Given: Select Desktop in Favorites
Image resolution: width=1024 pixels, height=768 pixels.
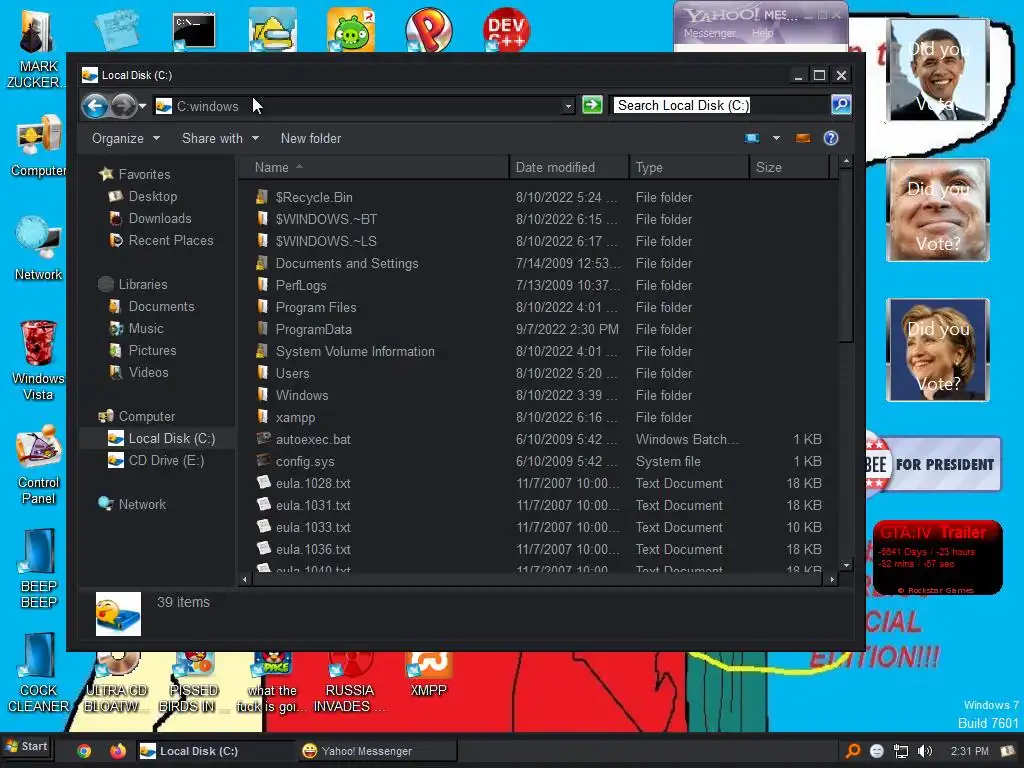Looking at the screenshot, I should coord(143,196).
